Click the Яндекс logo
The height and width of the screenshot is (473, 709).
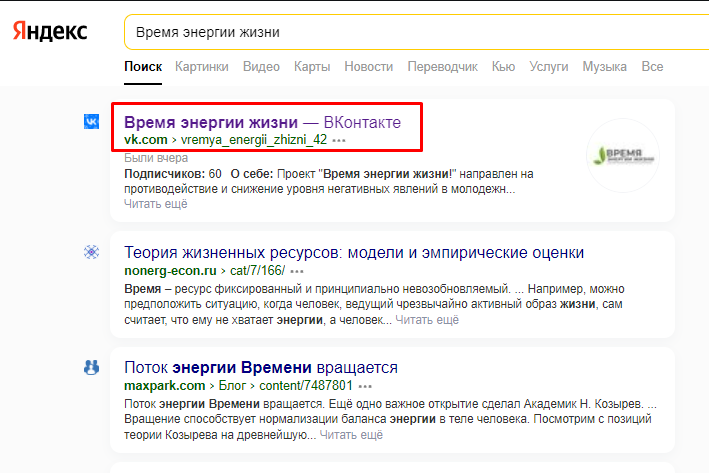pyautogui.click(x=50, y=32)
